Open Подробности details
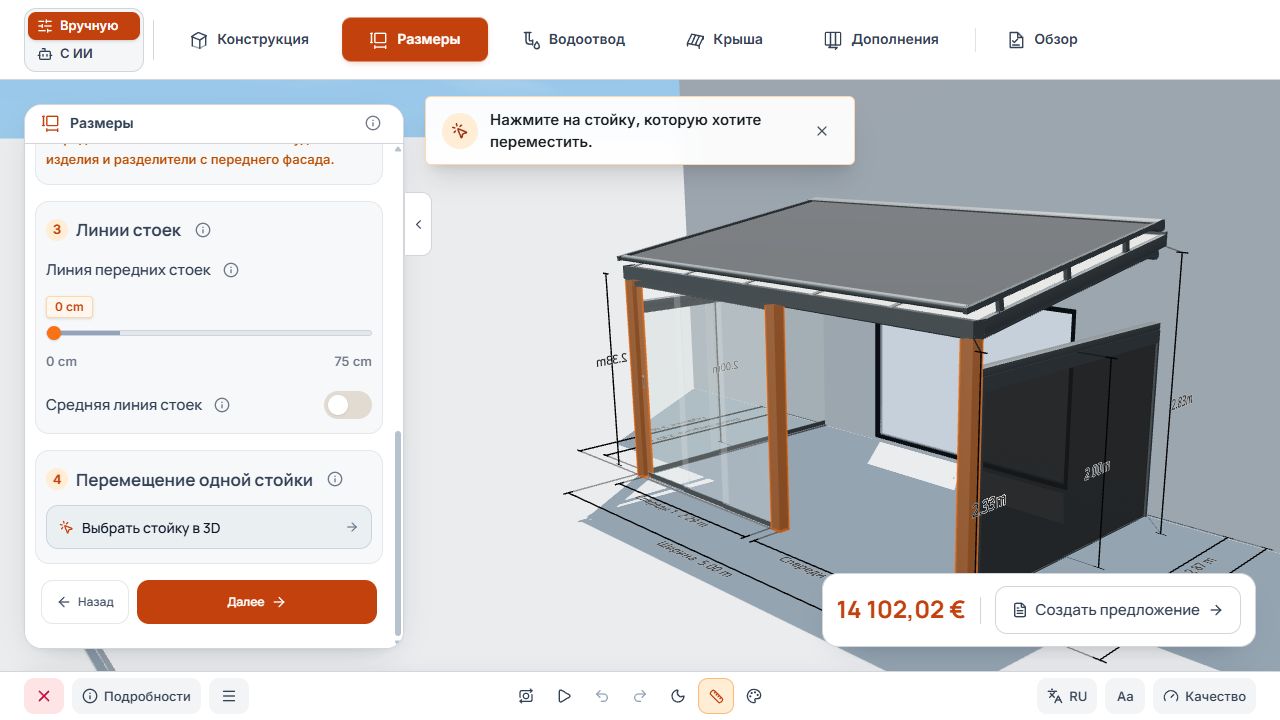 (136, 696)
